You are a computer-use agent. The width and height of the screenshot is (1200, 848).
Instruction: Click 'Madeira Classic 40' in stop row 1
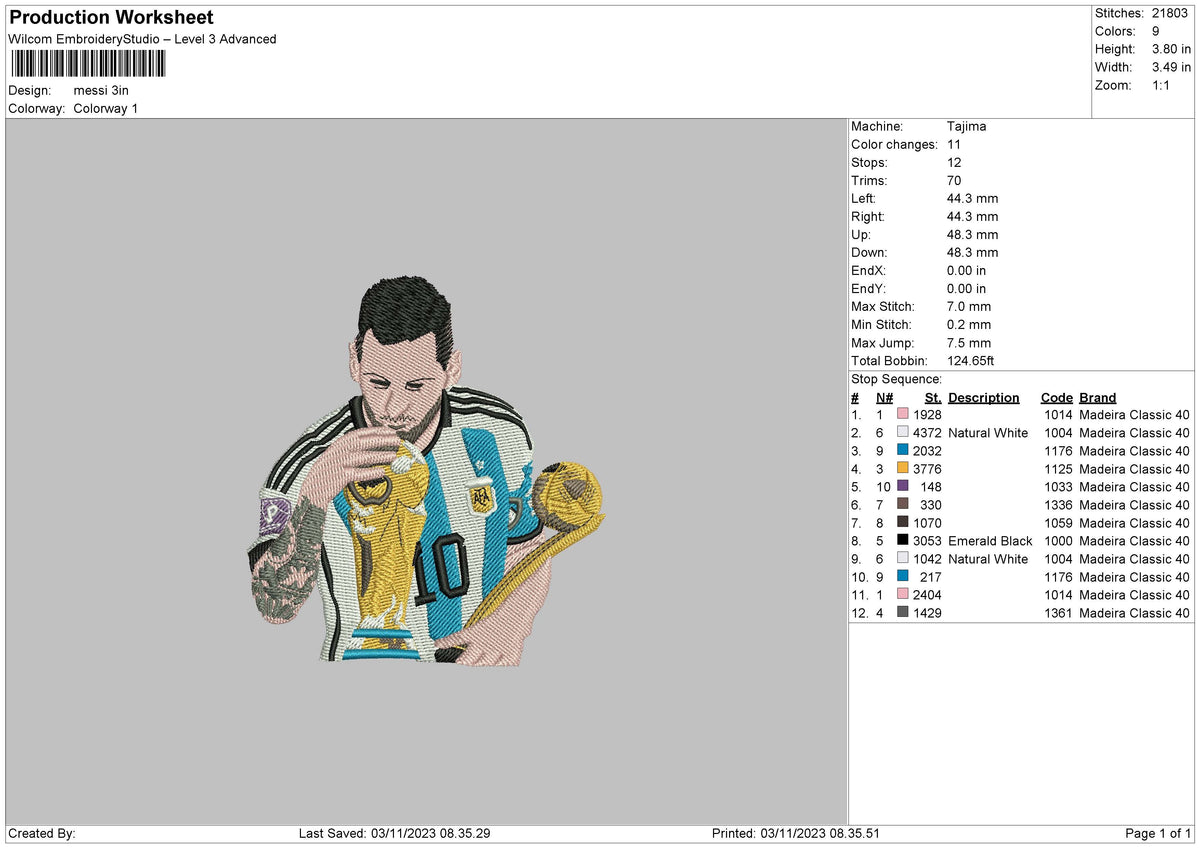coord(1135,415)
